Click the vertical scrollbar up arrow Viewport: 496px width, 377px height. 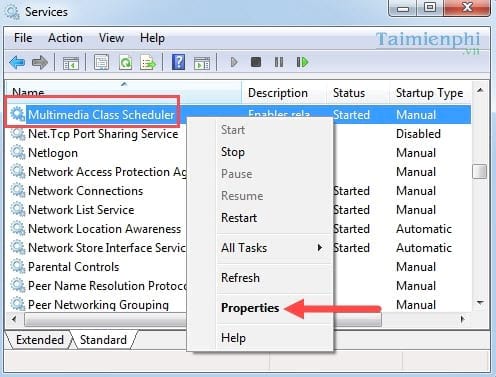click(x=480, y=90)
